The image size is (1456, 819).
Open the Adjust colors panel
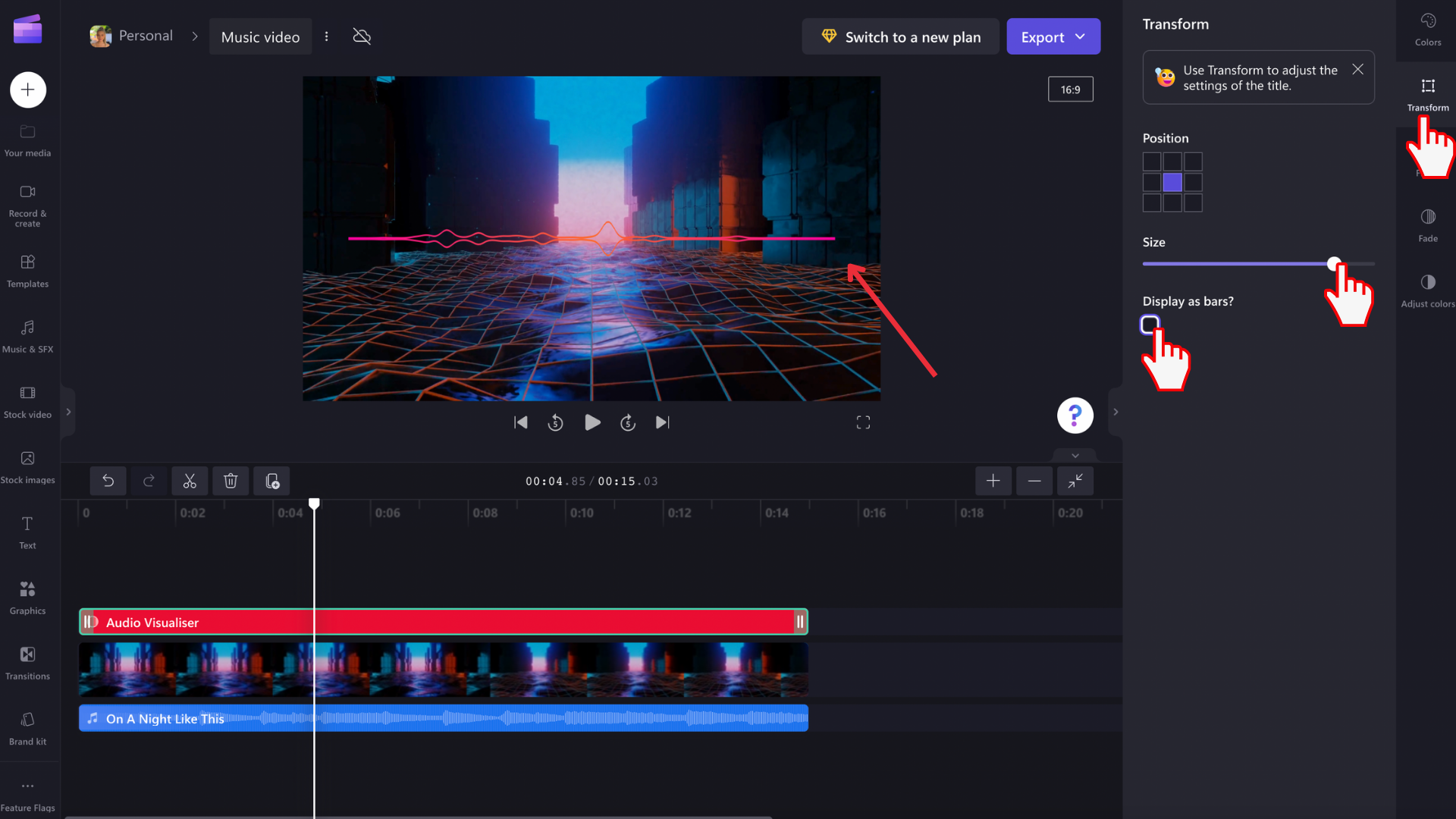click(x=1428, y=289)
